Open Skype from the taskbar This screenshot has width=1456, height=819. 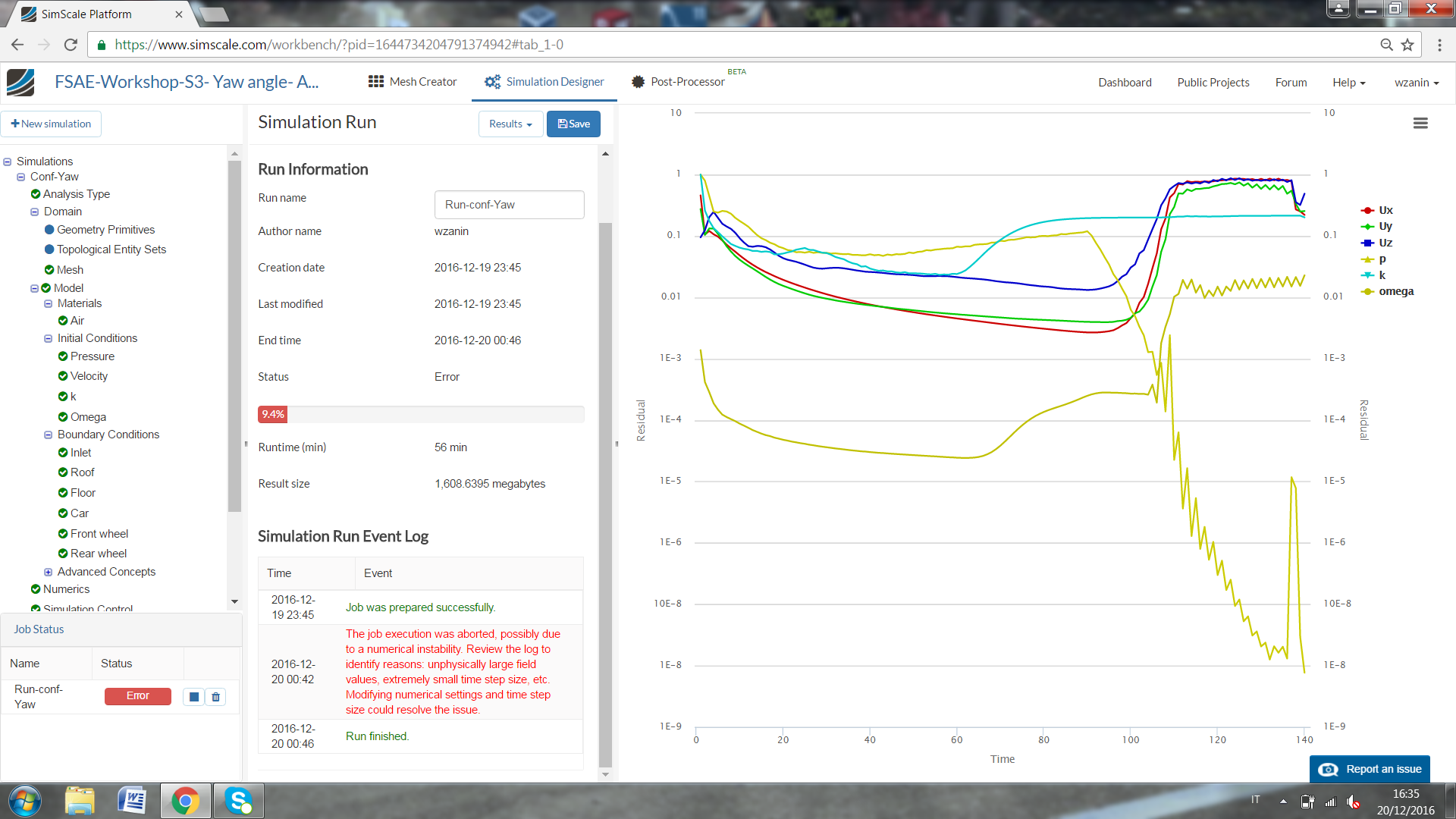point(238,801)
